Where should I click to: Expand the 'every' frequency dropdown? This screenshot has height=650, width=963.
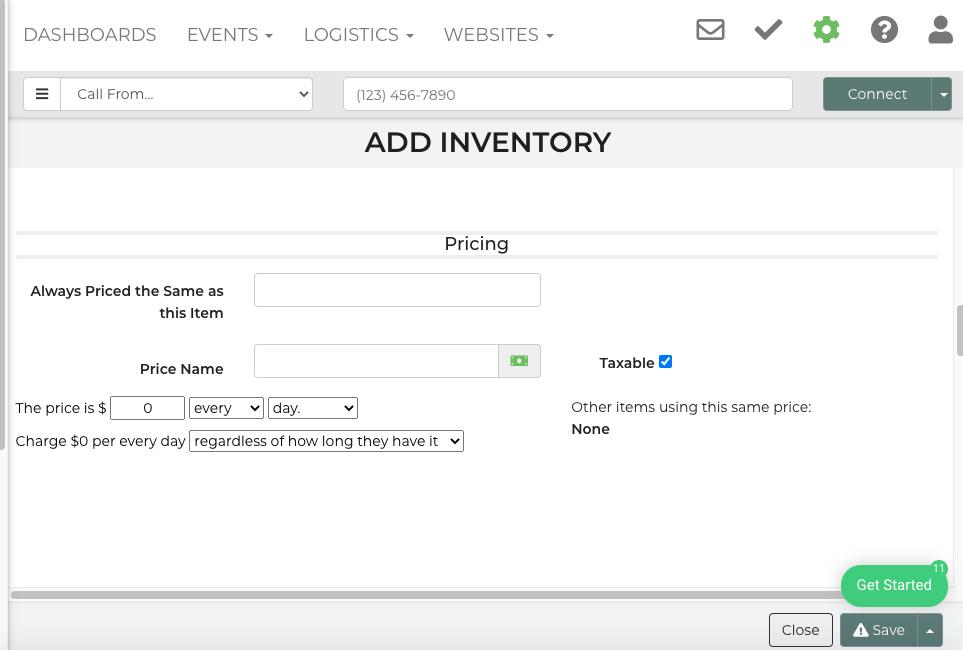[x=226, y=408]
